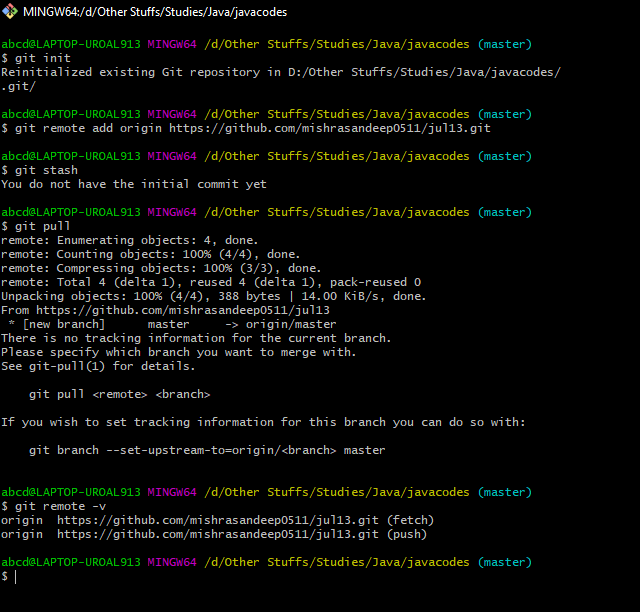The height and width of the screenshot is (612, 640).
Task: Click the 'git pull <remote> <branch>' hint
Action: coord(120,394)
